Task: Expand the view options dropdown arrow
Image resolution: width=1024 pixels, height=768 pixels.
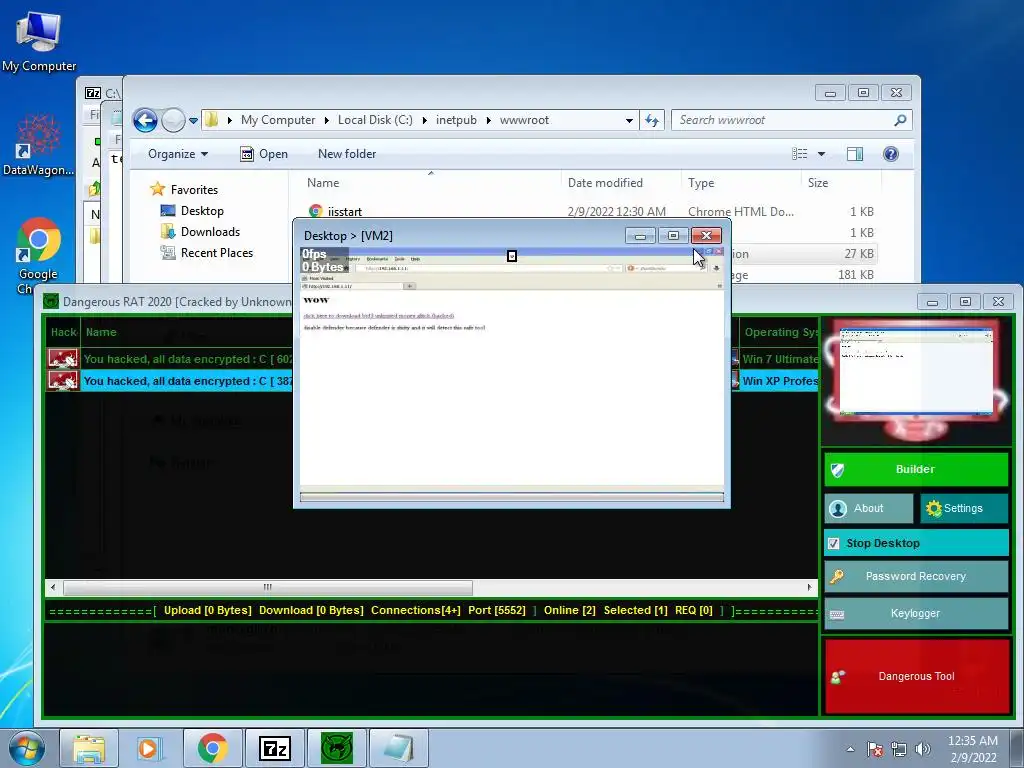Action: click(x=822, y=154)
